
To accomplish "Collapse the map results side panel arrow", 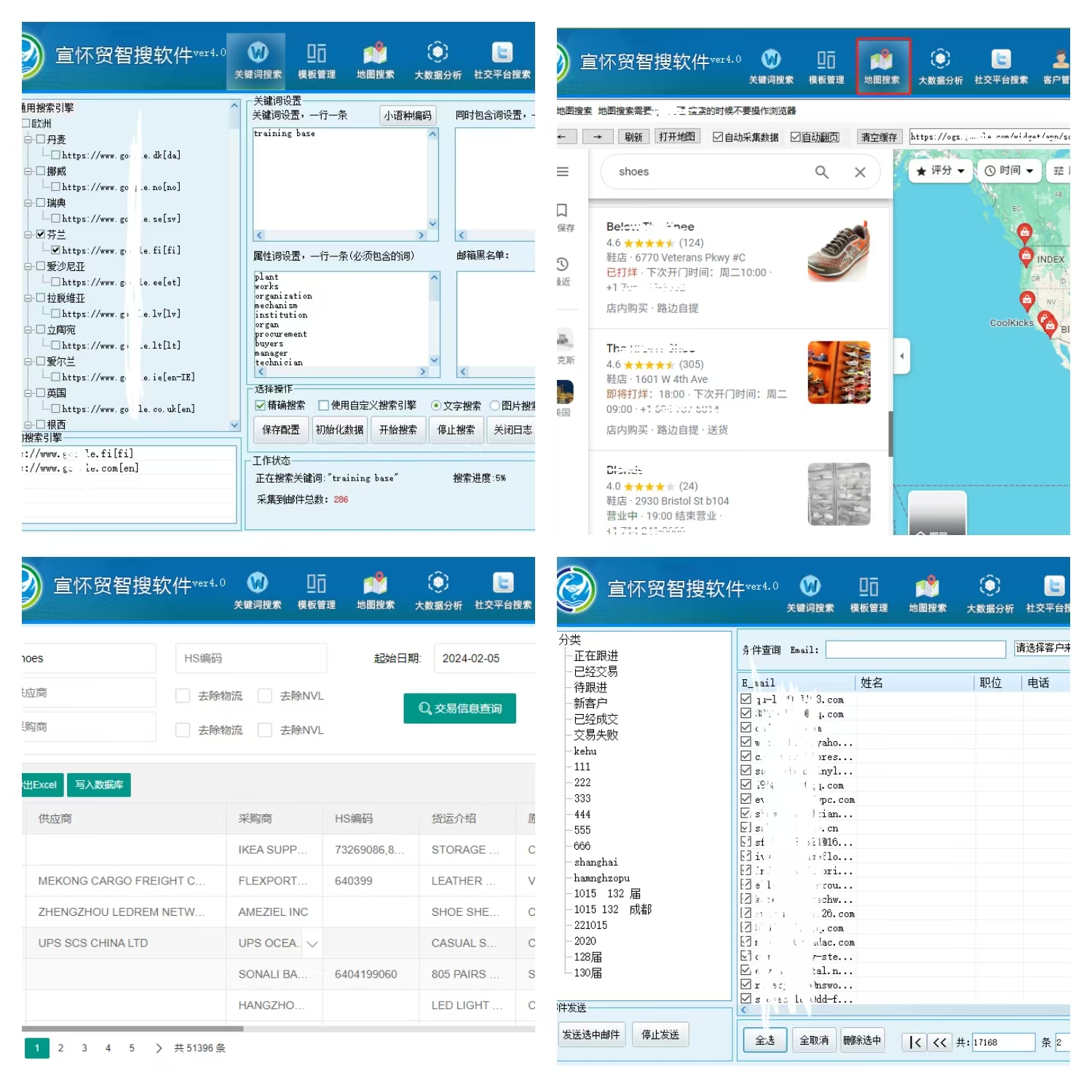I will pyautogui.click(x=902, y=356).
